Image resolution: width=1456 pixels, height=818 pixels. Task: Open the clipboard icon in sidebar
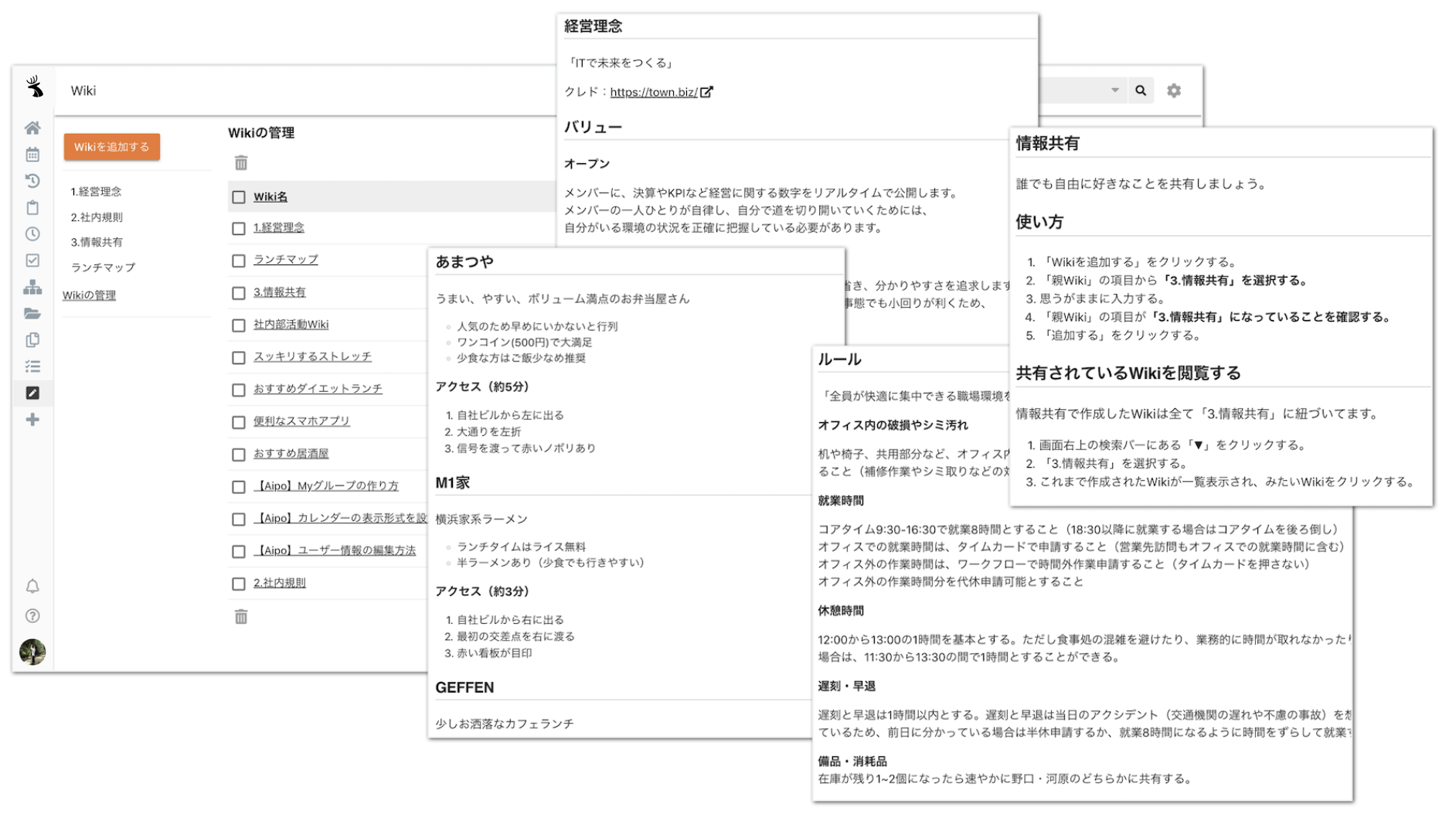coord(32,207)
